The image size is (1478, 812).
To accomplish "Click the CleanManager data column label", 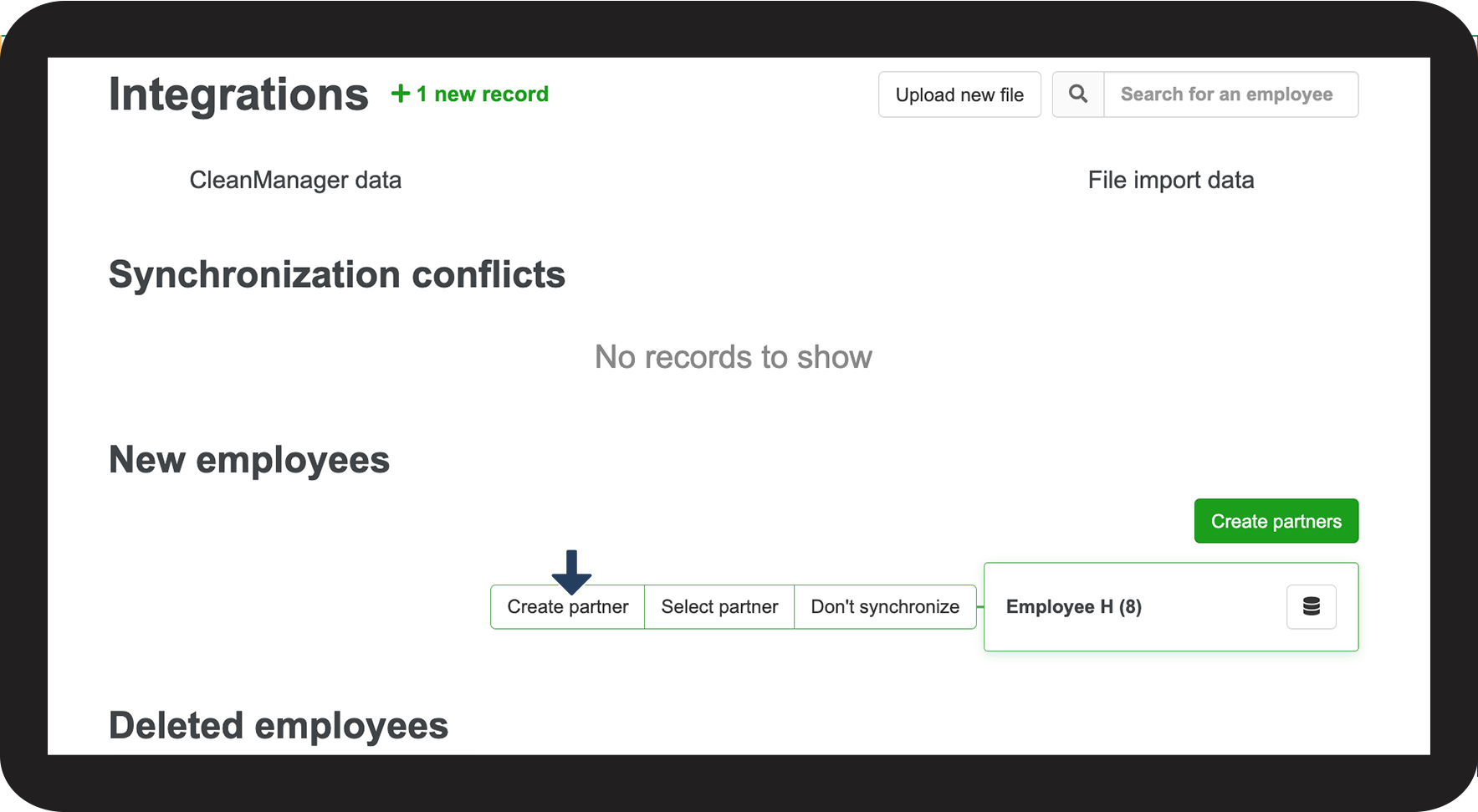I will 295,180.
